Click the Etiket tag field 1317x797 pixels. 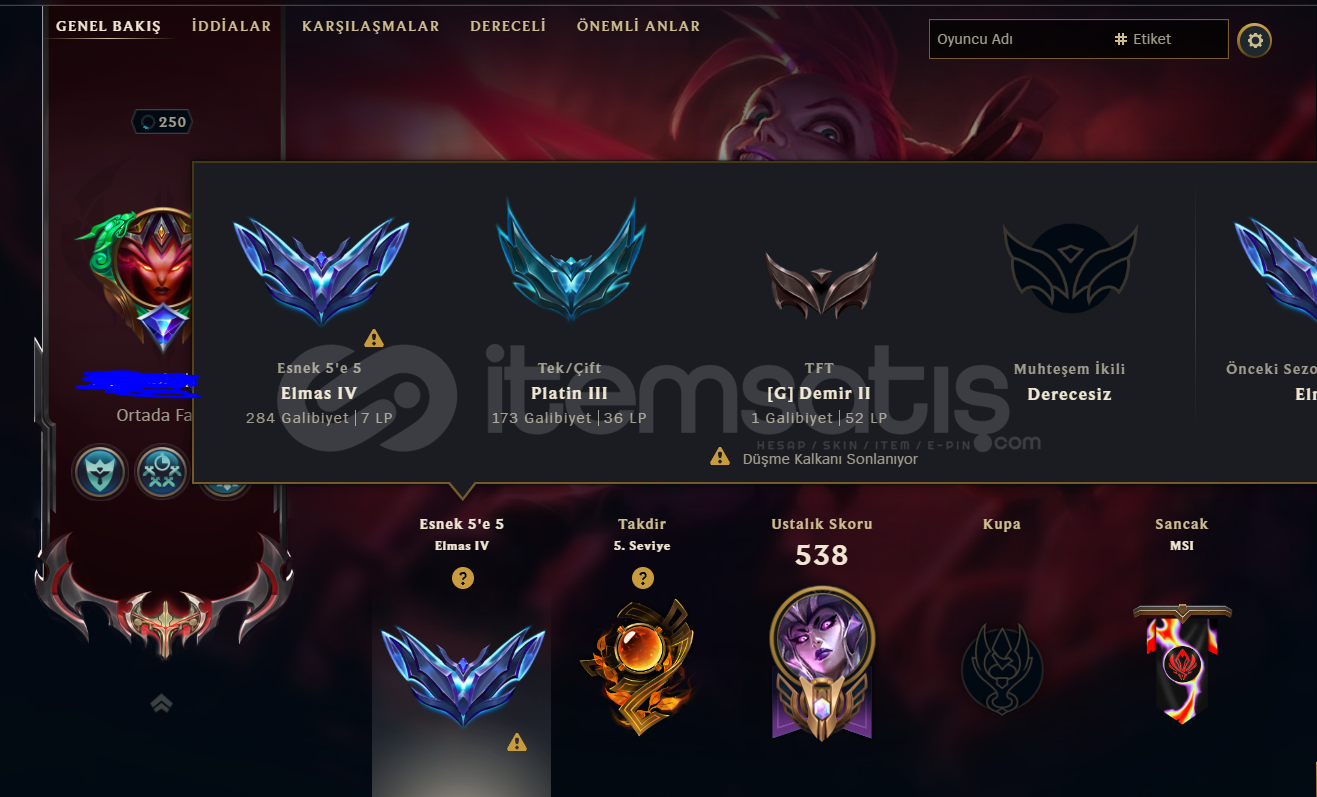pyautogui.click(x=1168, y=39)
